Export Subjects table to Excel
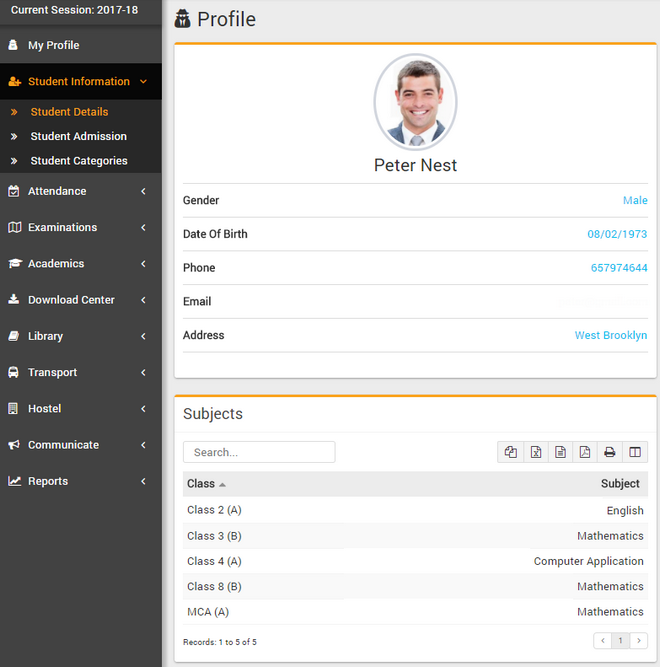Viewport: 660px width, 667px height. (536, 452)
